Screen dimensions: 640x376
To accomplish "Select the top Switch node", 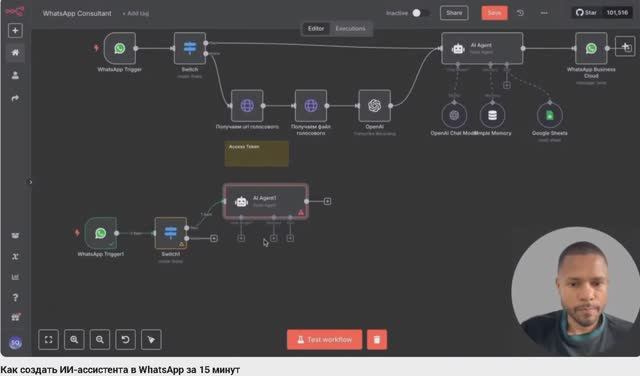I will pyautogui.click(x=190, y=48).
